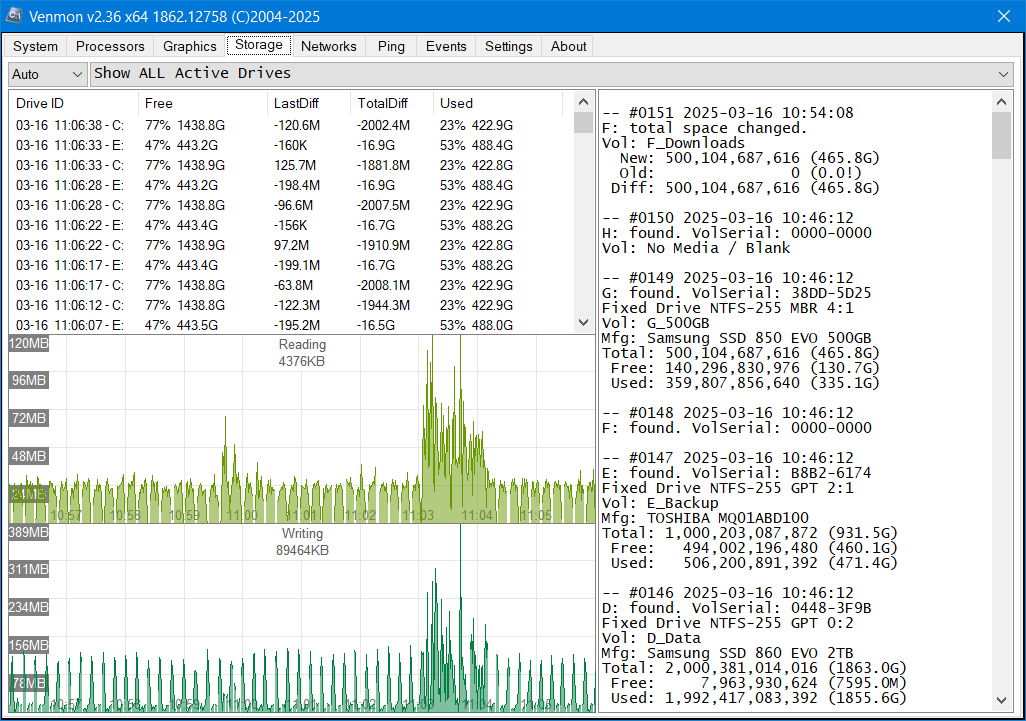Select row 03-16 11:06:22 - C:

291,245
